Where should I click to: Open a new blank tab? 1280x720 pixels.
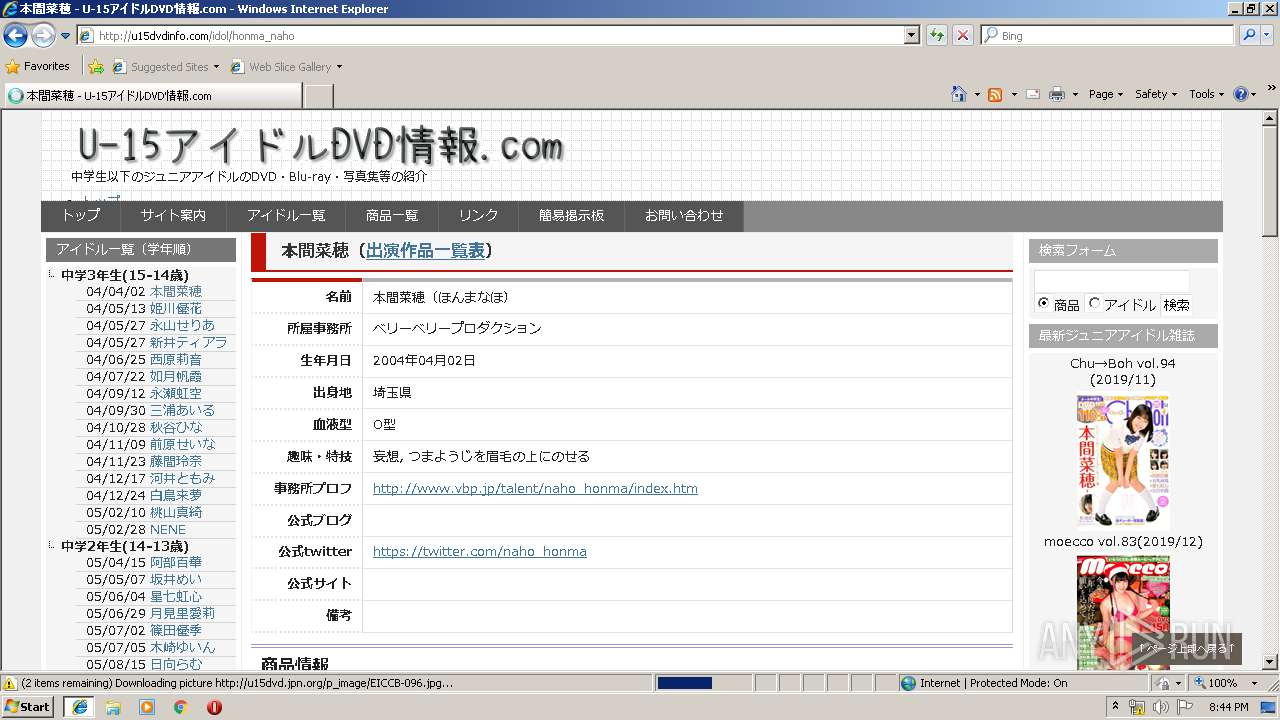(318, 96)
